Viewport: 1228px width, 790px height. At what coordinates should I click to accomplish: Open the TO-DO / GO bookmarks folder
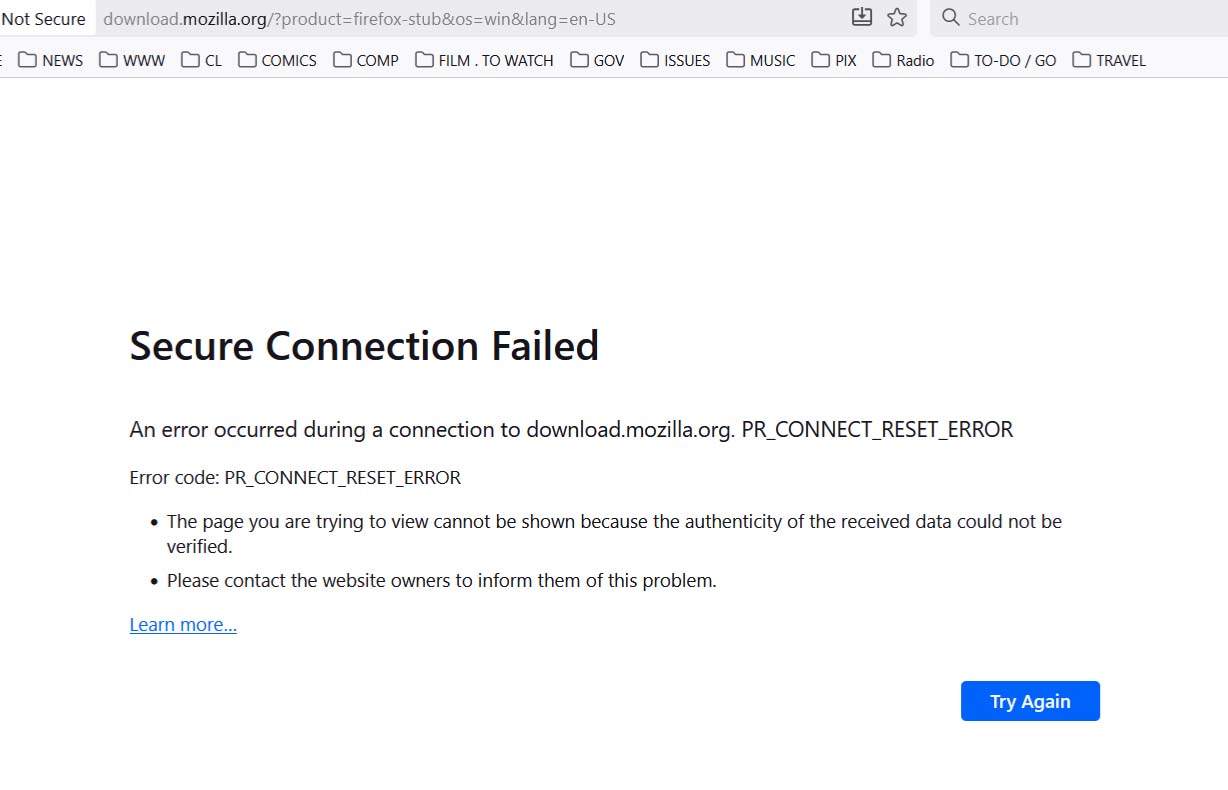[x=1003, y=60]
